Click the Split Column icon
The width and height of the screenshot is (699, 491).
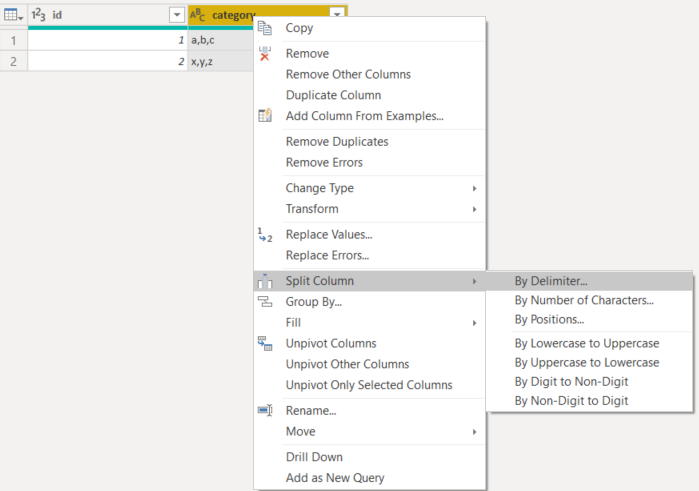(265, 281)
